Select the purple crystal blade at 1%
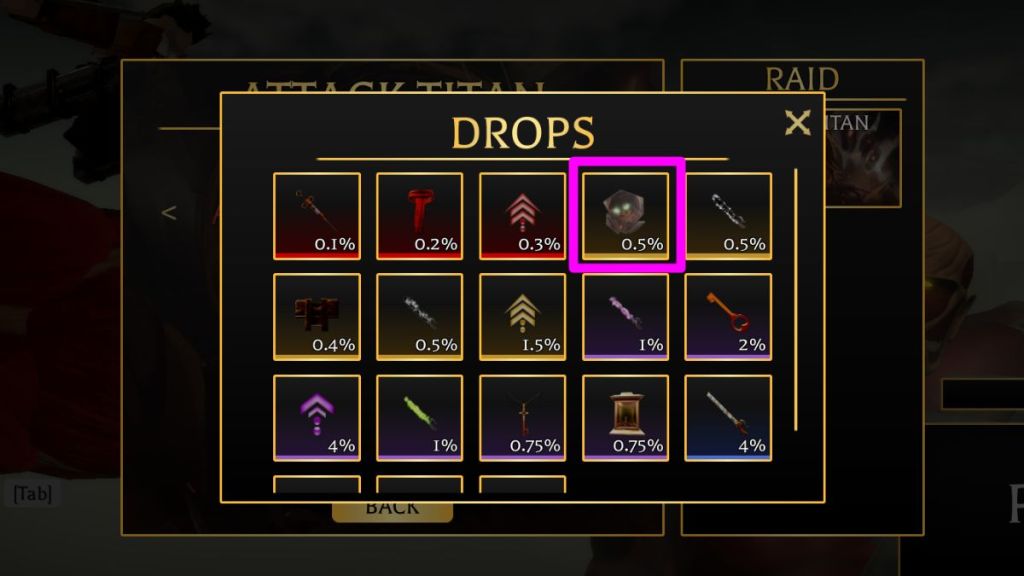This screenshot has height=576, width=1024. pyautogui.click(x=626, y=317)
